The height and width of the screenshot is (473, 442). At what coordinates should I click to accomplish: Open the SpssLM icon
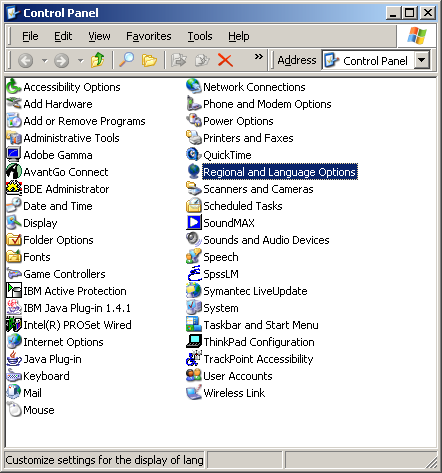click(194, 274)
